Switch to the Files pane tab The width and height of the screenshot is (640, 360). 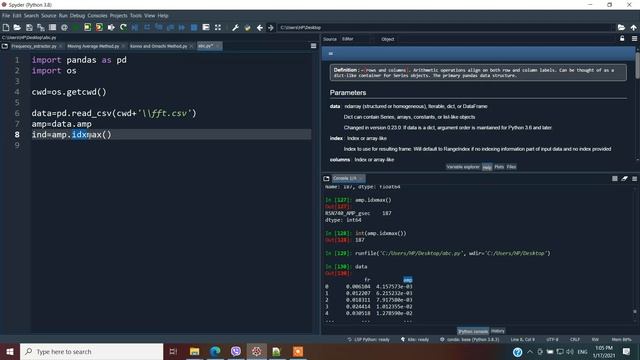(511, 167)
